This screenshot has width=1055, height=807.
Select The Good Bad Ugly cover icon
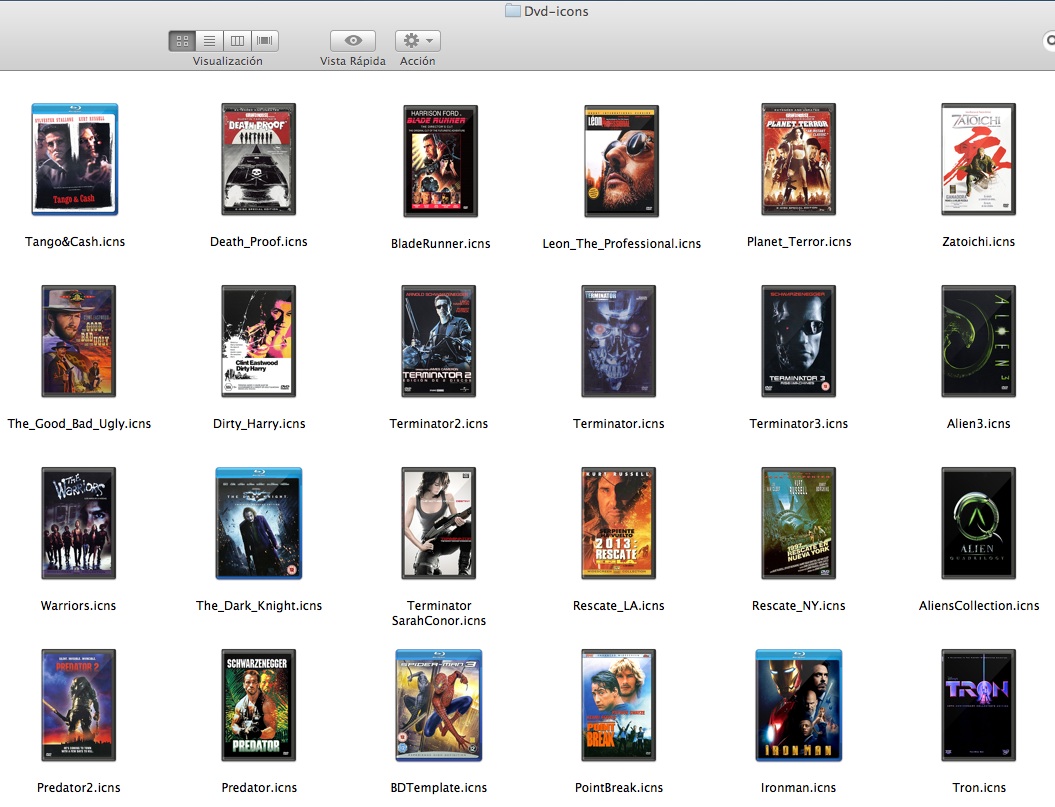tap(79, 341)
